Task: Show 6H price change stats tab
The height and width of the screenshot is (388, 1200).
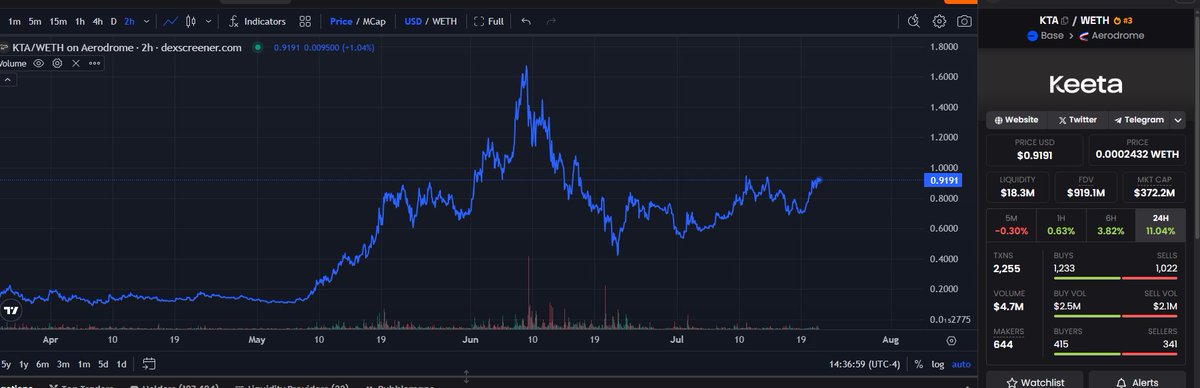Action: [1111, 226]
